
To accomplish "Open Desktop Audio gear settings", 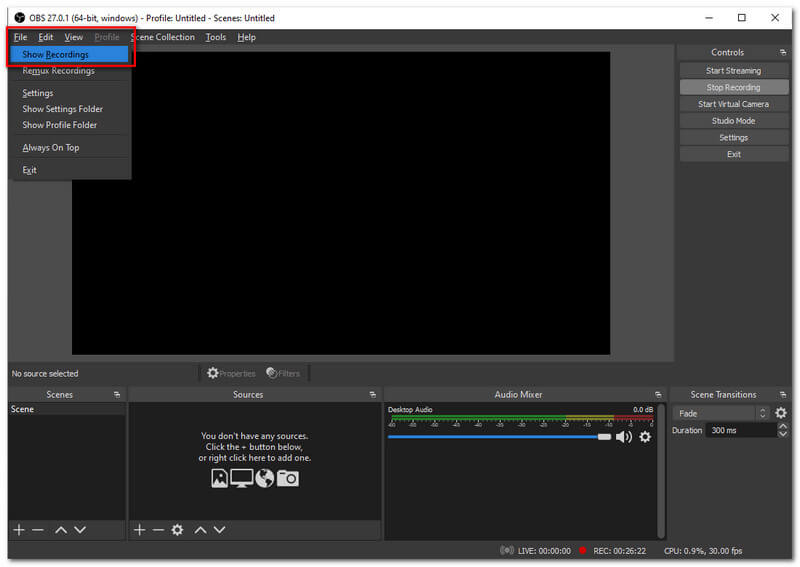I will [x=645, y=437].
